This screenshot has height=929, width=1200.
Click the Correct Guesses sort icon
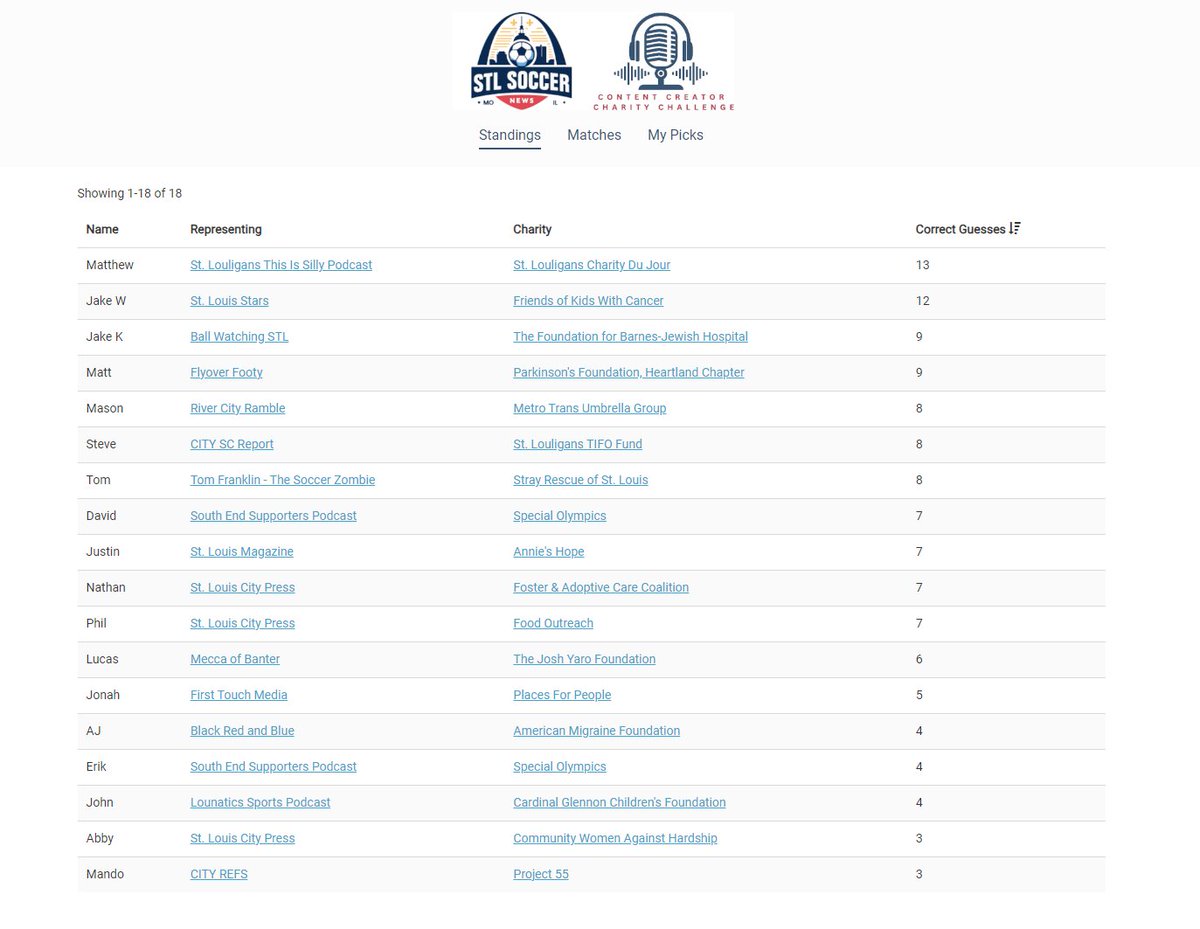coord(1015,229)
